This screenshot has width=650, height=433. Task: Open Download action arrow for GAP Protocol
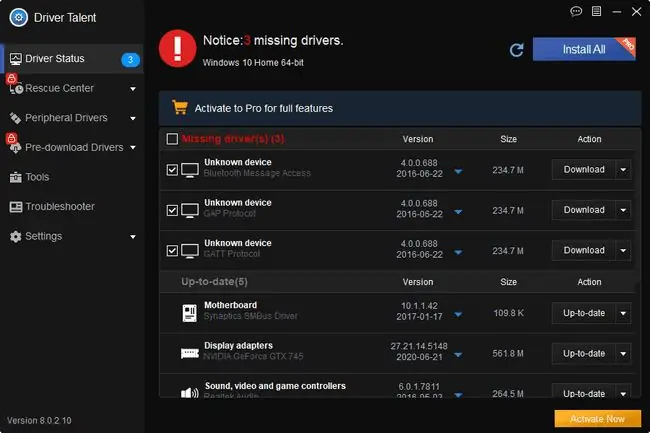click(x=623, y=210)
